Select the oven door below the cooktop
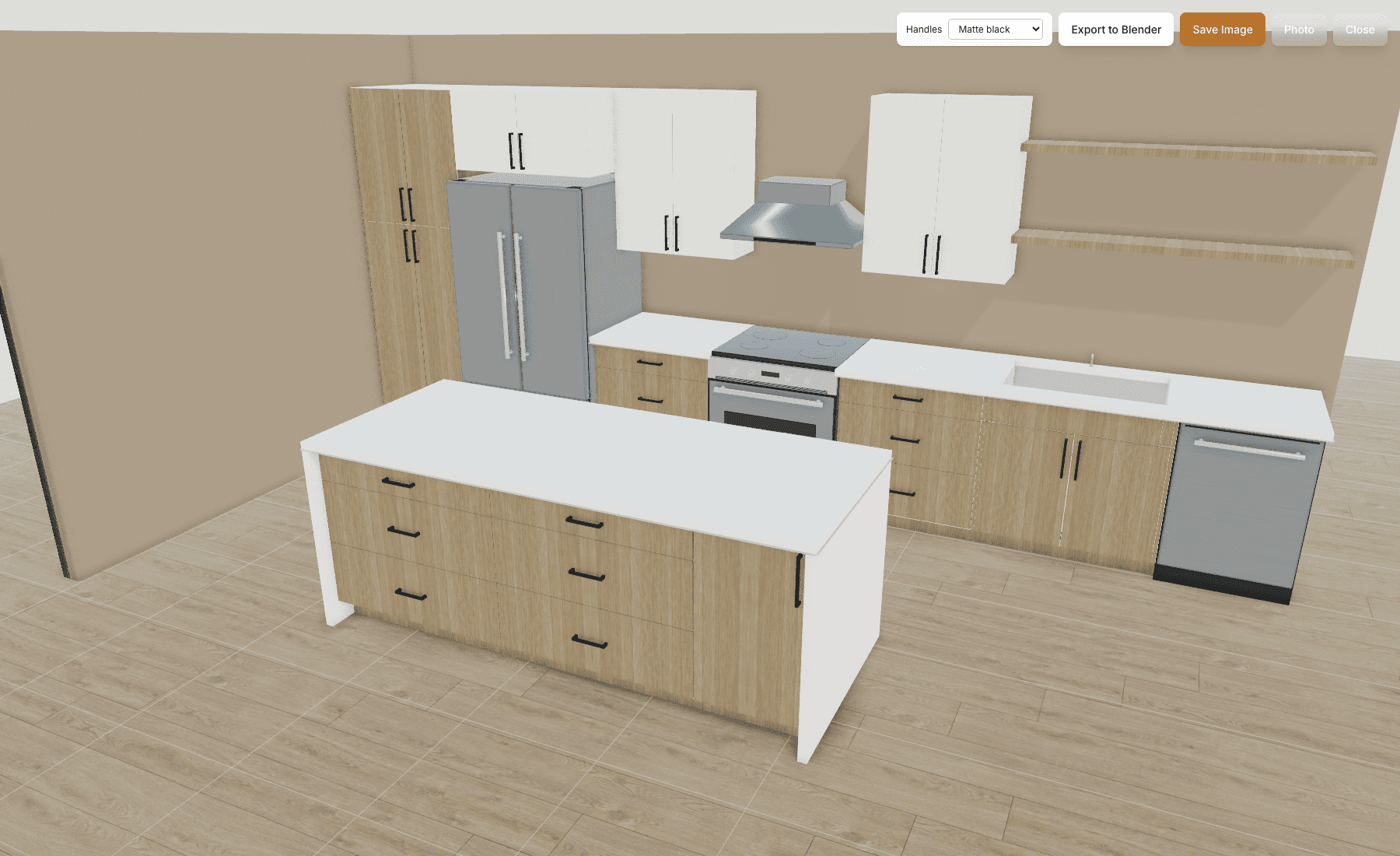The height and width of the screenshot is (856, 1400). [x=772, y=409]
